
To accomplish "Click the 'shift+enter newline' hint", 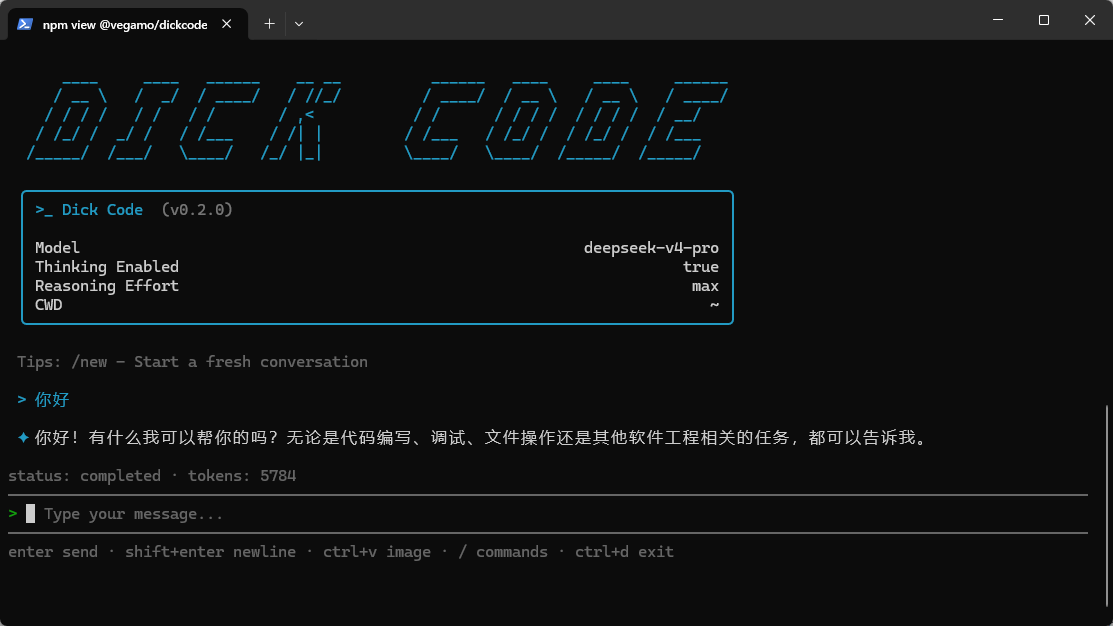I will 210,552.
